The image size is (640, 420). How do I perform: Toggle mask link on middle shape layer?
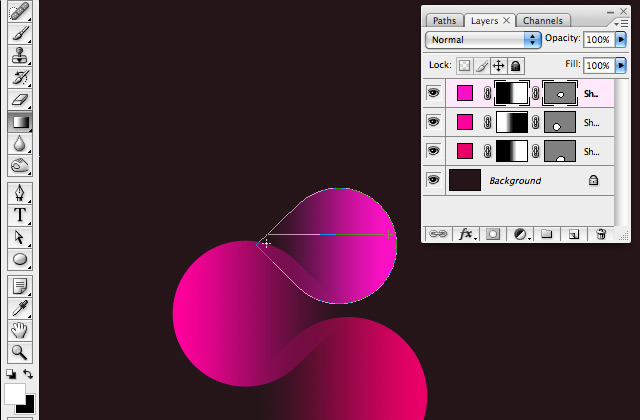(487, 122)
